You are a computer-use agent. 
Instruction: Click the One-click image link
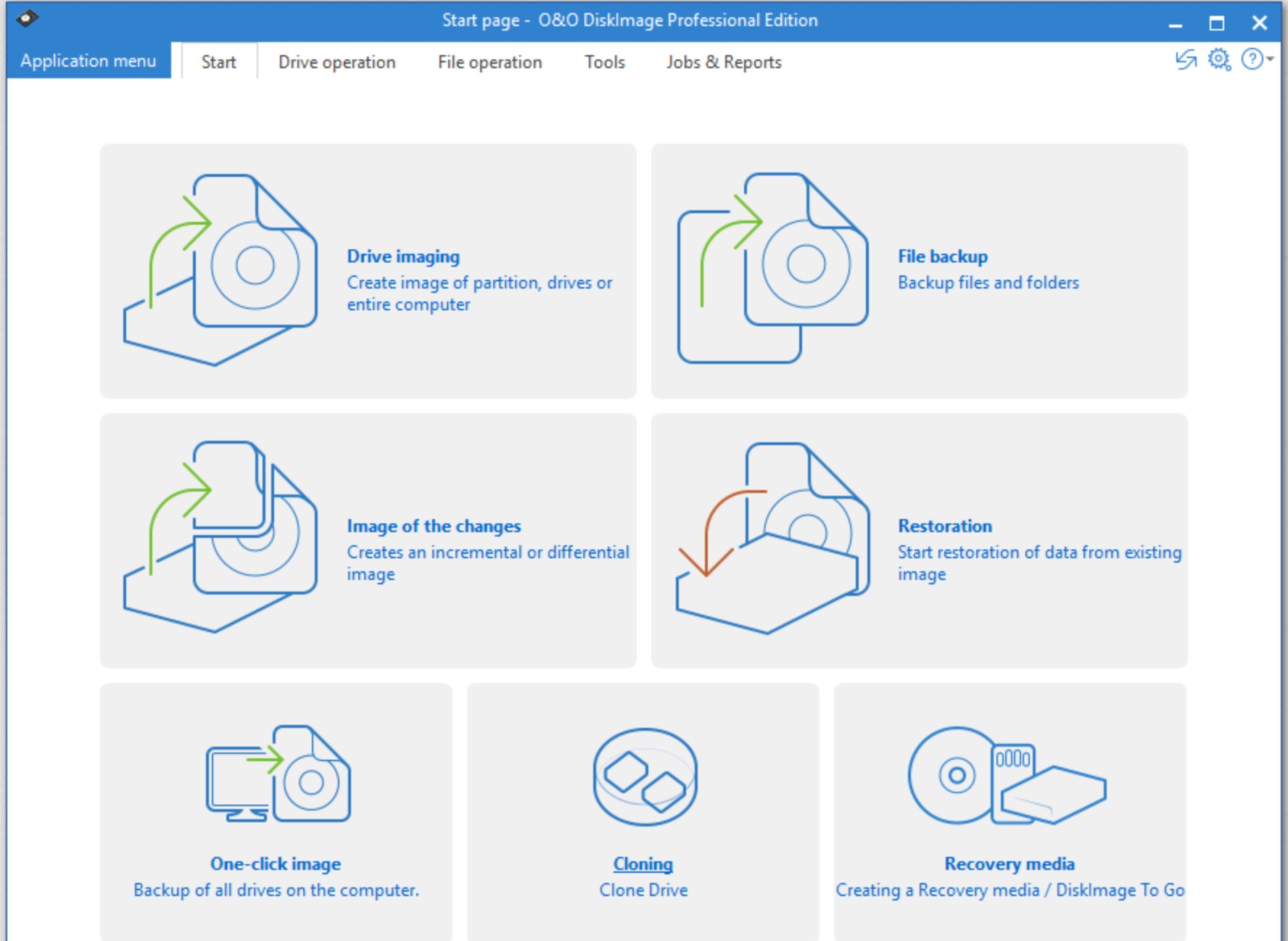pos(276,864)
